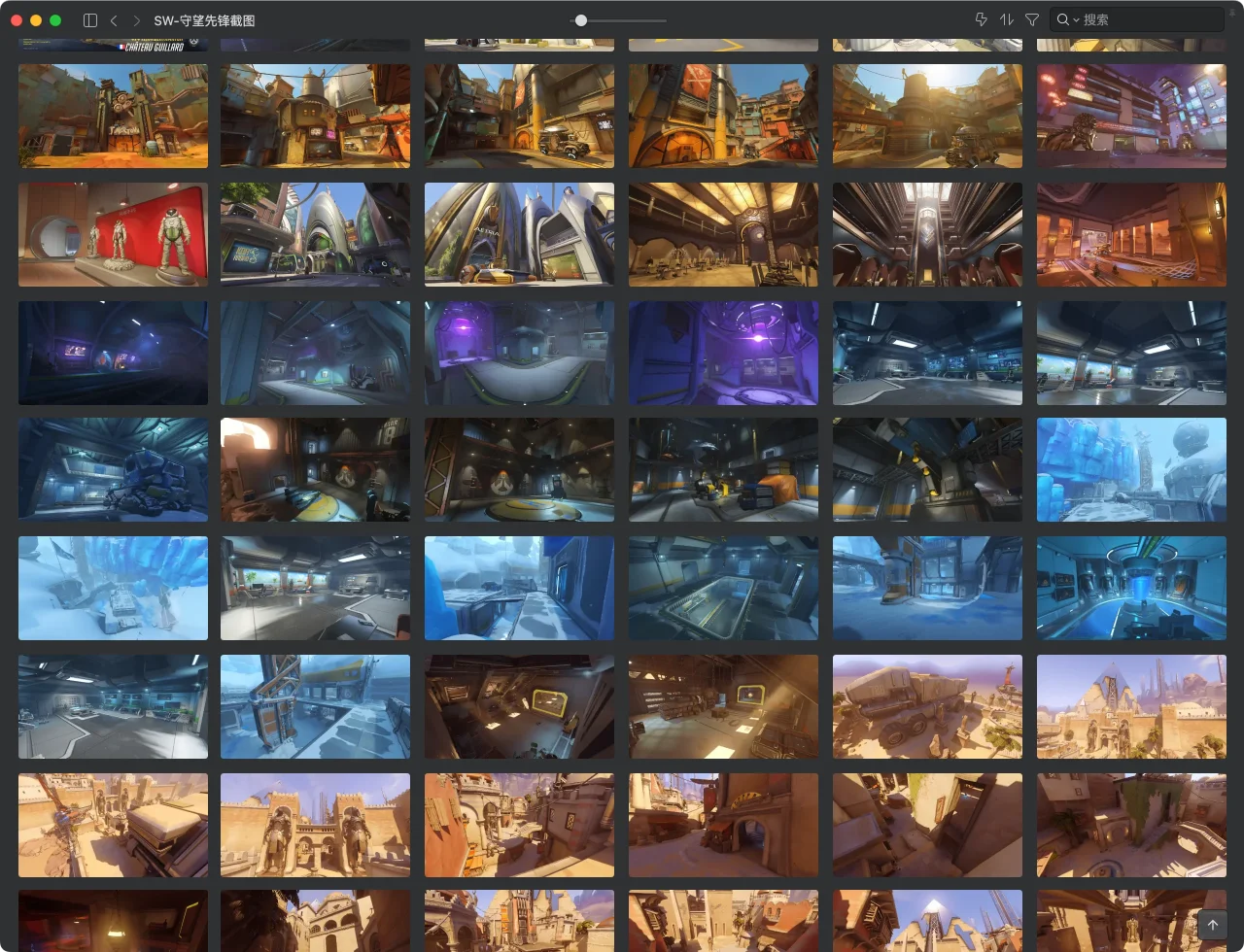Open the desert pyramid building thumbnail
The image size is (1244, 952).
click(1131, 706)
